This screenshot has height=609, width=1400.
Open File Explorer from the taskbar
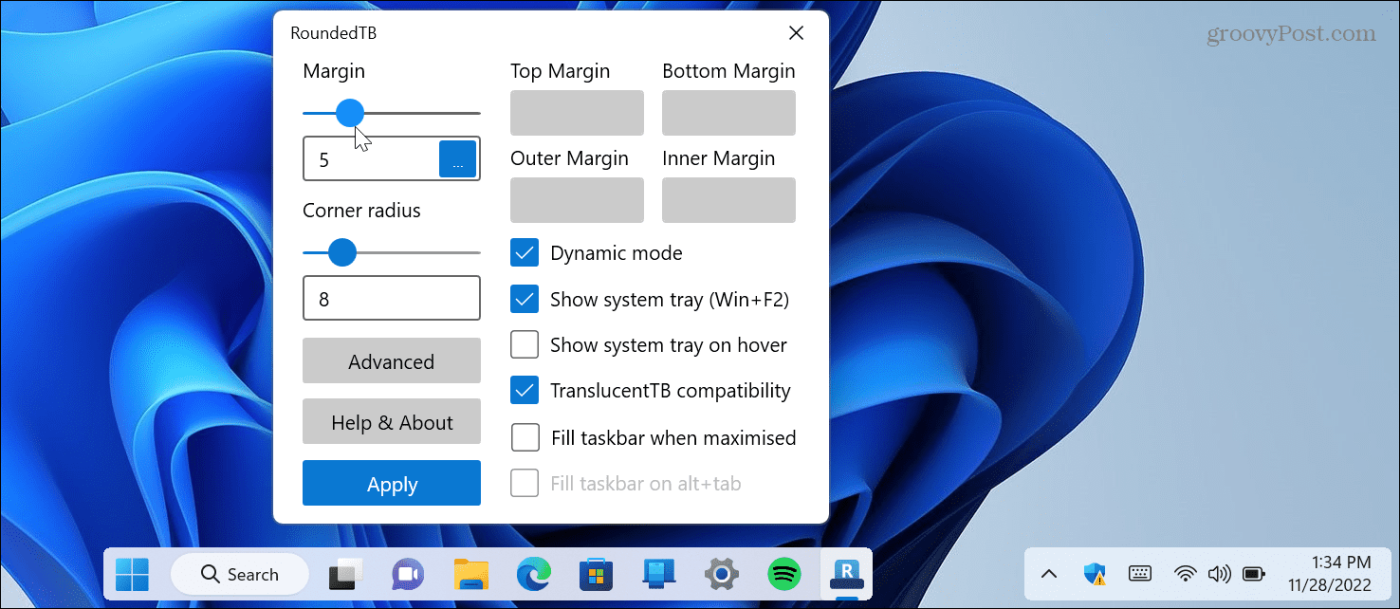click(470, 574)
